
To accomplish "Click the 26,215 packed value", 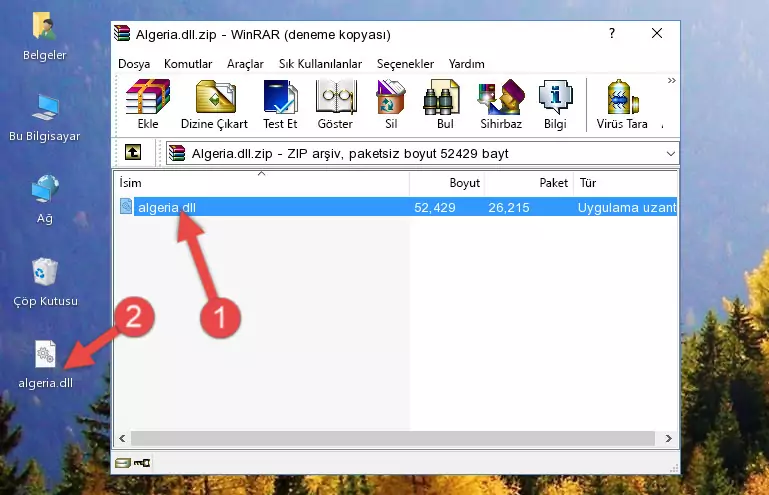I will coord(509,208).
